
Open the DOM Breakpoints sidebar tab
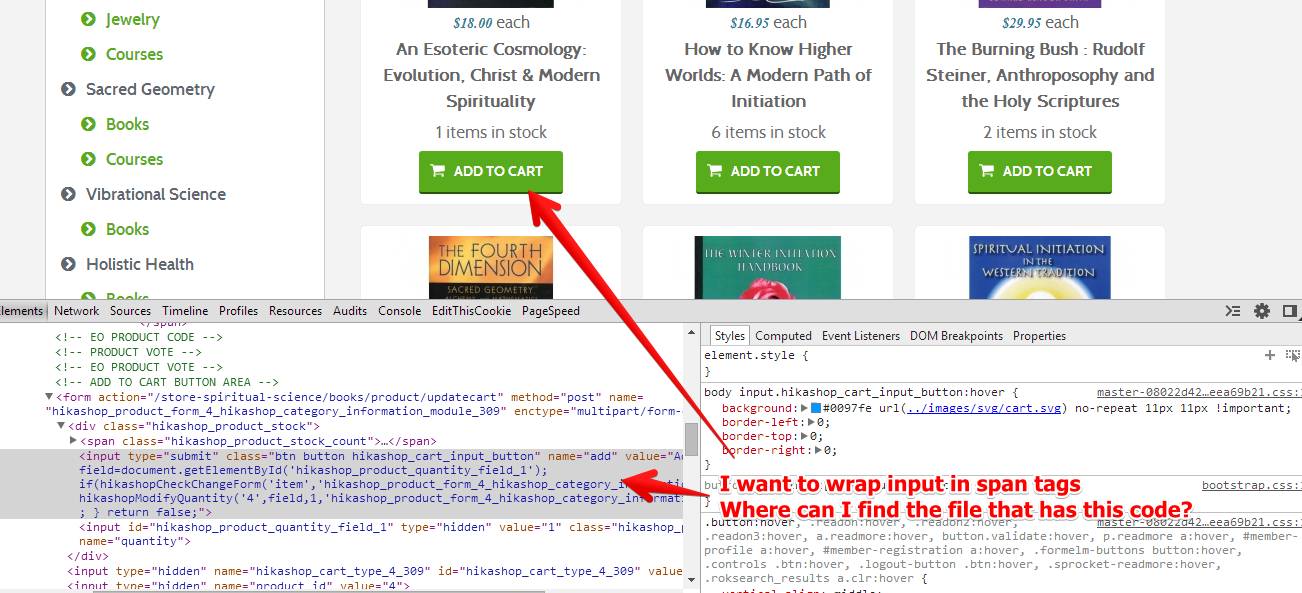[956, 336]
